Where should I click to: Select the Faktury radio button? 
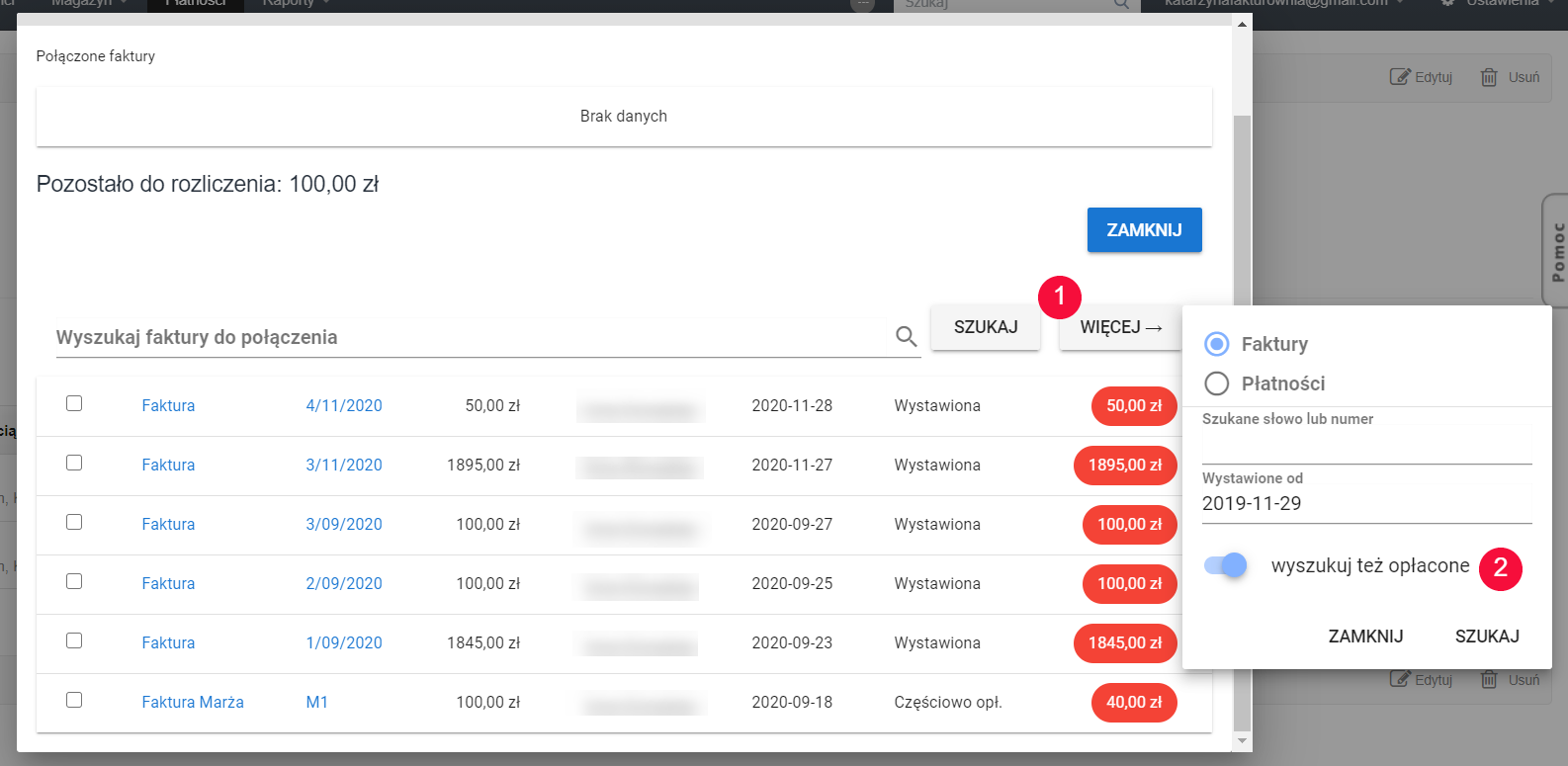coord(1217,344)
